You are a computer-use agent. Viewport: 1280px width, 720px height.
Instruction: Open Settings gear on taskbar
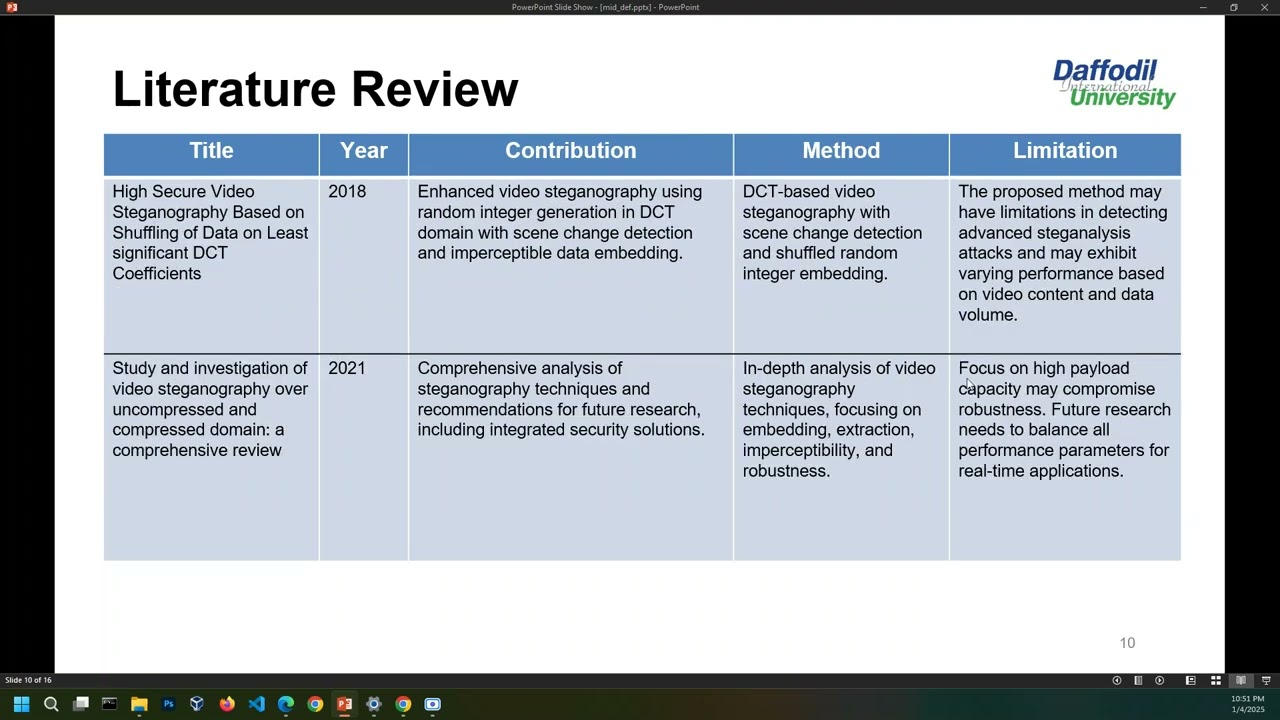(x=373, y=704)
